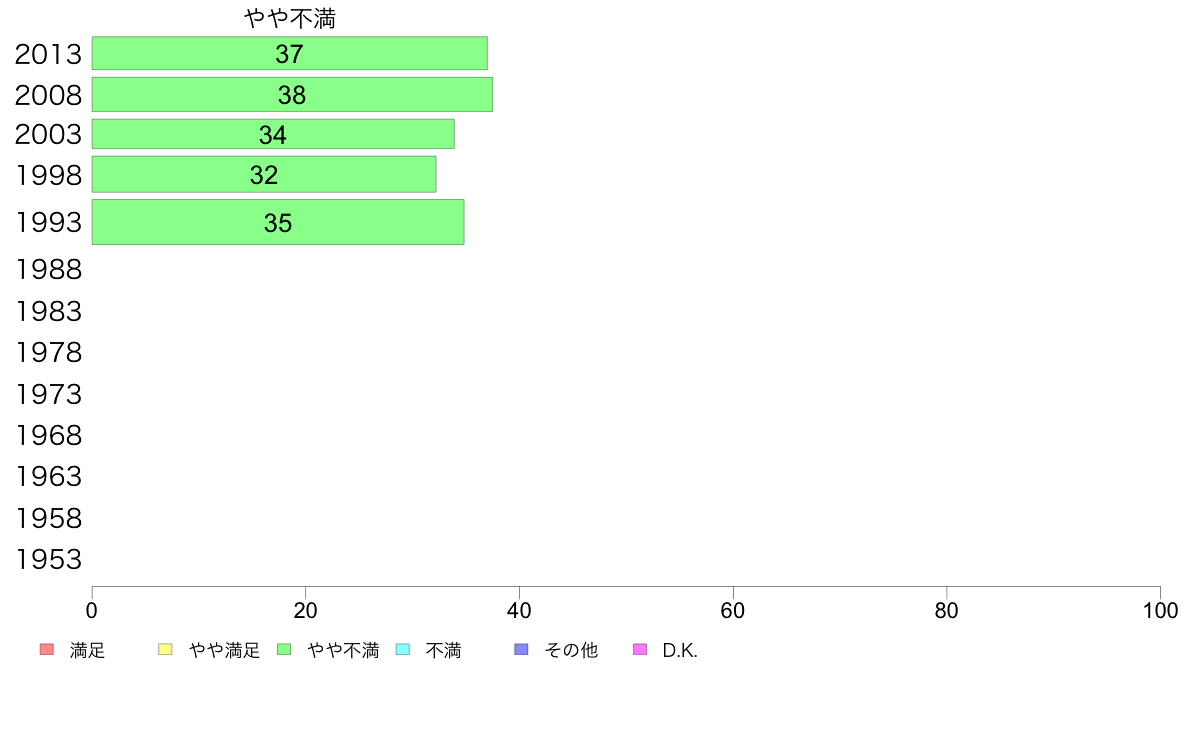Click the red 満足 legend swatch
1188x736 pixels.
47,650
